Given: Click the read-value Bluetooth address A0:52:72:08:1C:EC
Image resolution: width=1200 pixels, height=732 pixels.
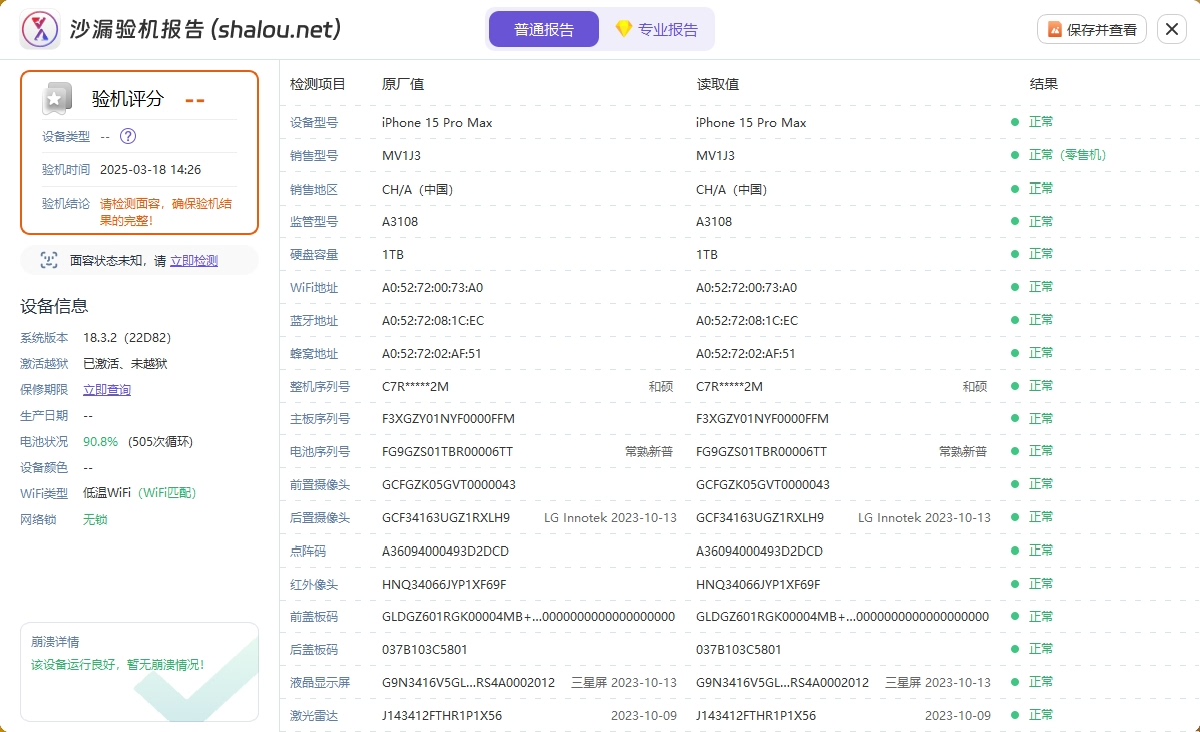Looking at the screenshot, I should (747, 320).
